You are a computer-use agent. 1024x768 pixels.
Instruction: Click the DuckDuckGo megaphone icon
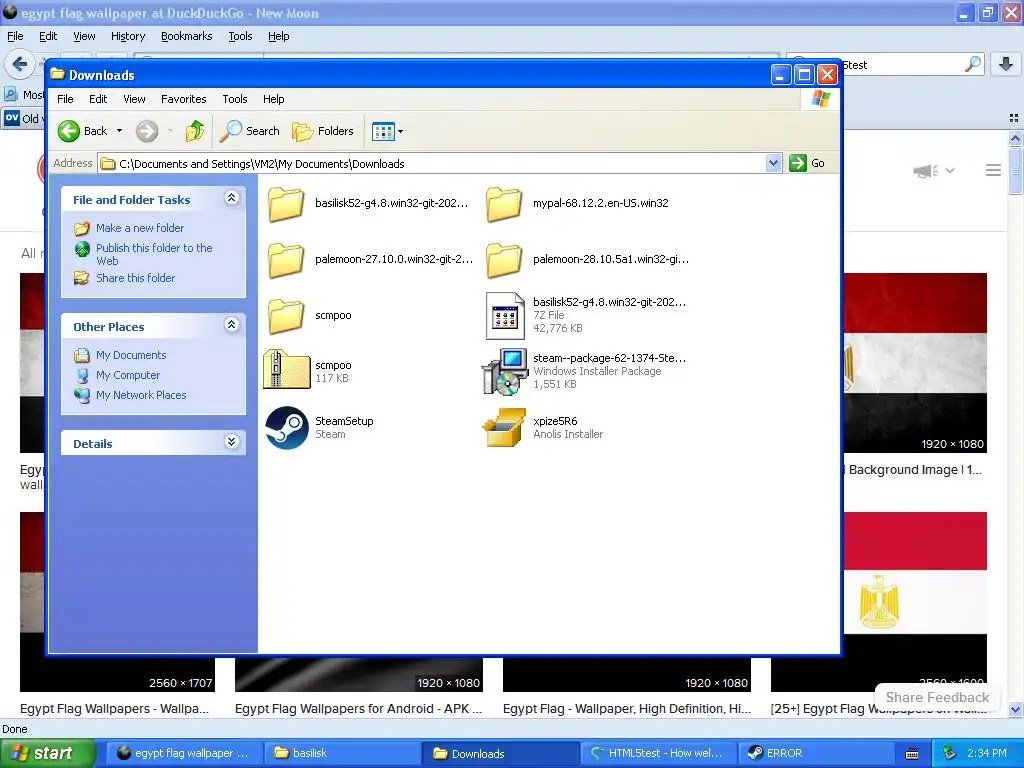coord(925,171)
